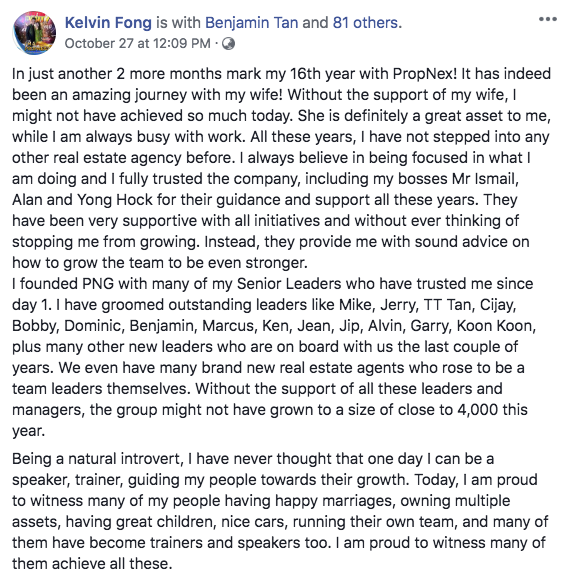Click the paragraph starting "I founded PNG"
This screenshot has height=579, width=566.
coord(273,357)
